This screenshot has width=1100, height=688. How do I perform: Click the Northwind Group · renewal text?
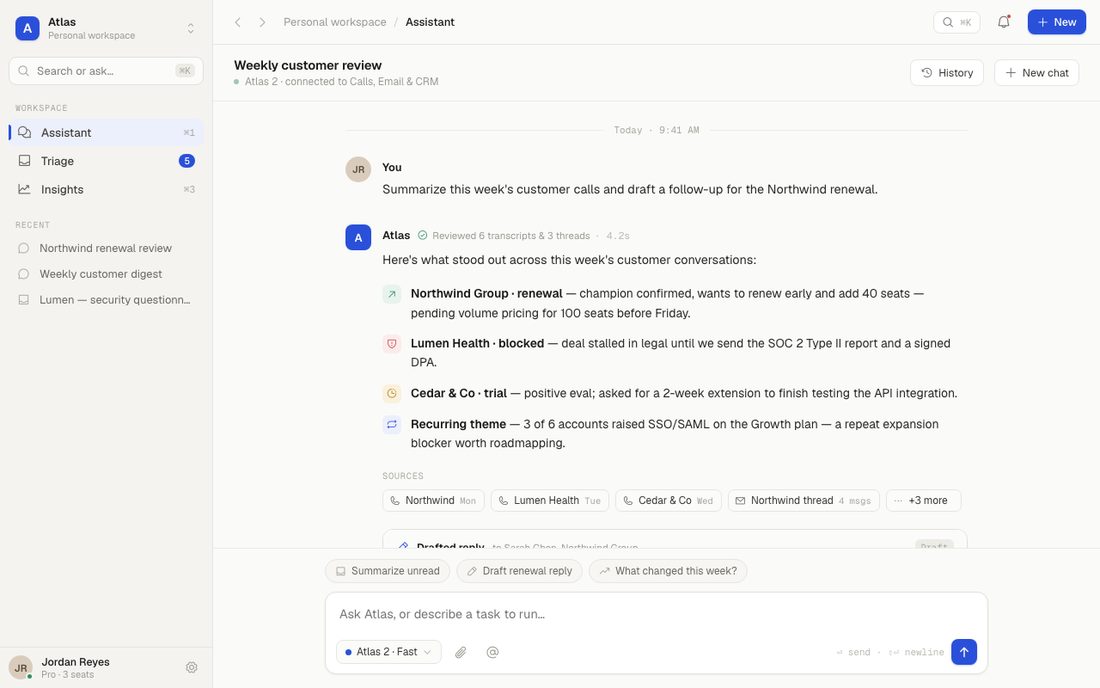pos(487,294)
